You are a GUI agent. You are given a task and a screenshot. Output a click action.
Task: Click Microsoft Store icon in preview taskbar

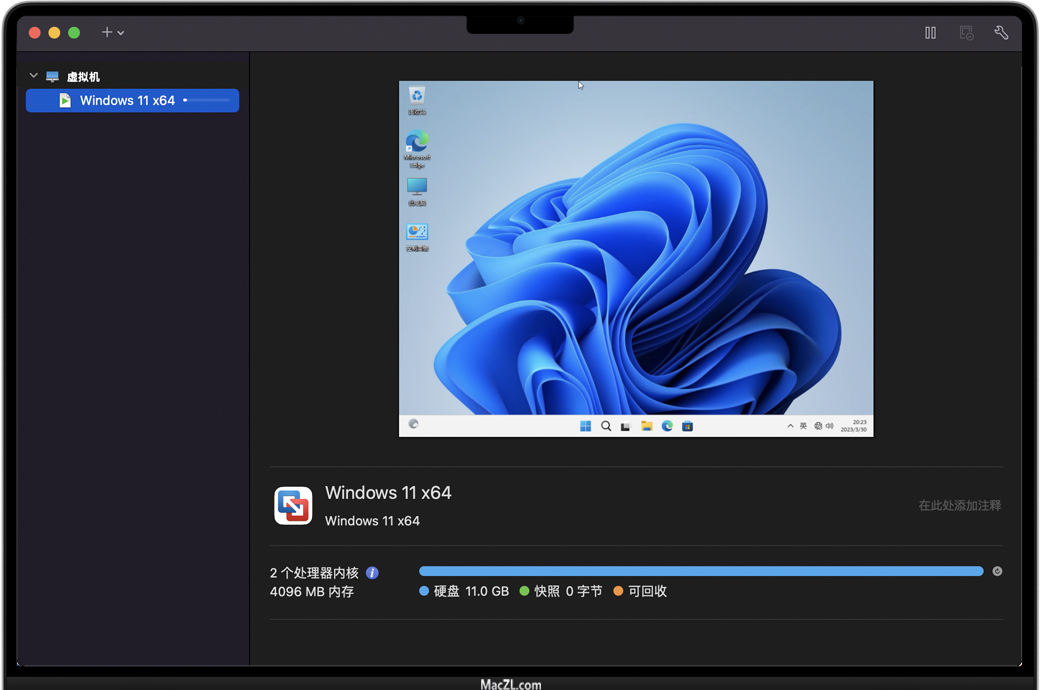point(687,426)
